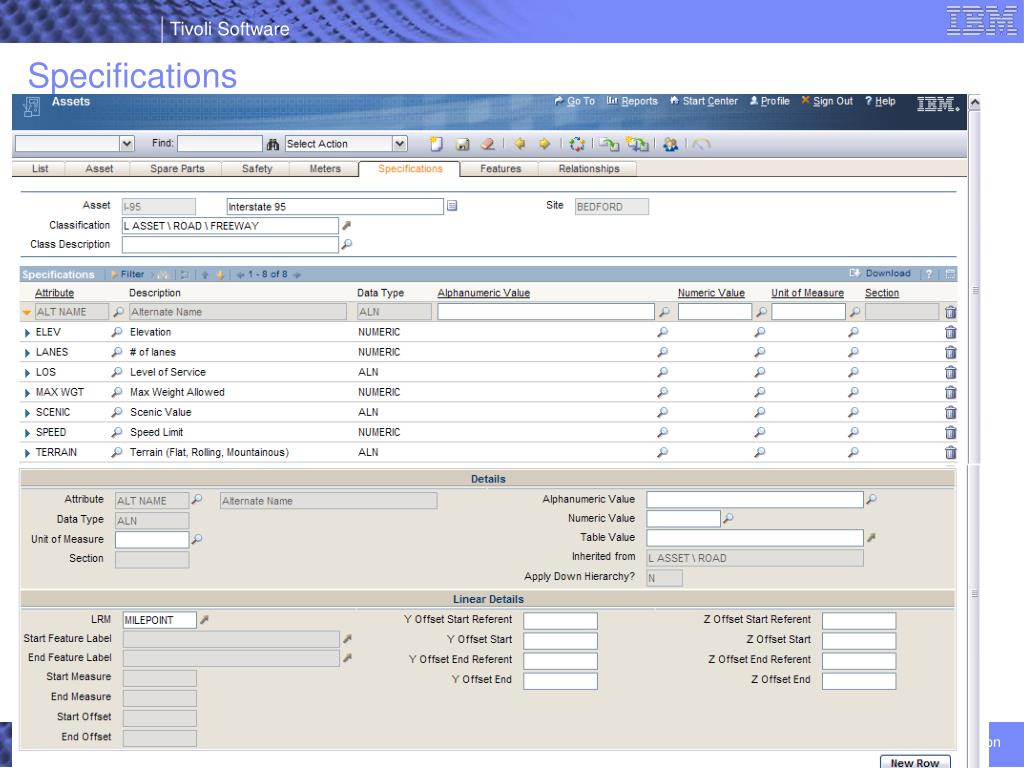Click the Table Value detail menu icon
Viewport: 1024px width, 768px height.
point(871,537)
